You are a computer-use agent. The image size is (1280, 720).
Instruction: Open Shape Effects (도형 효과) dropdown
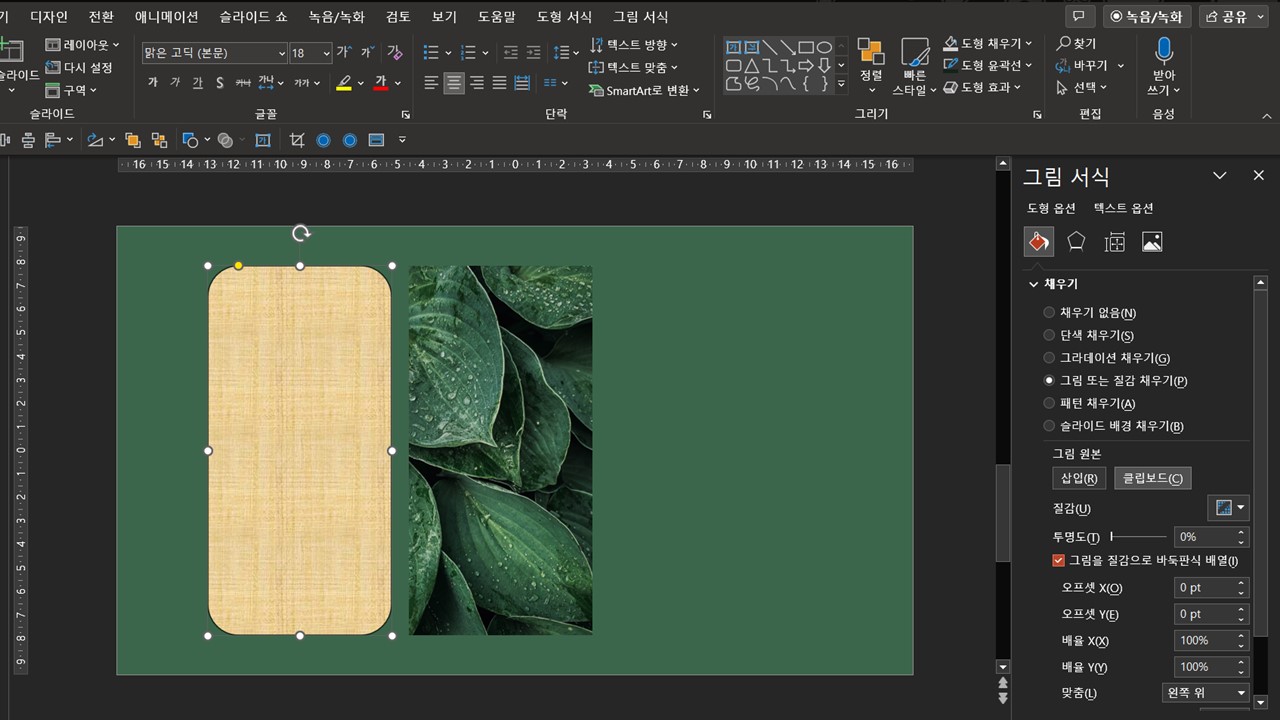coord(982,88)
